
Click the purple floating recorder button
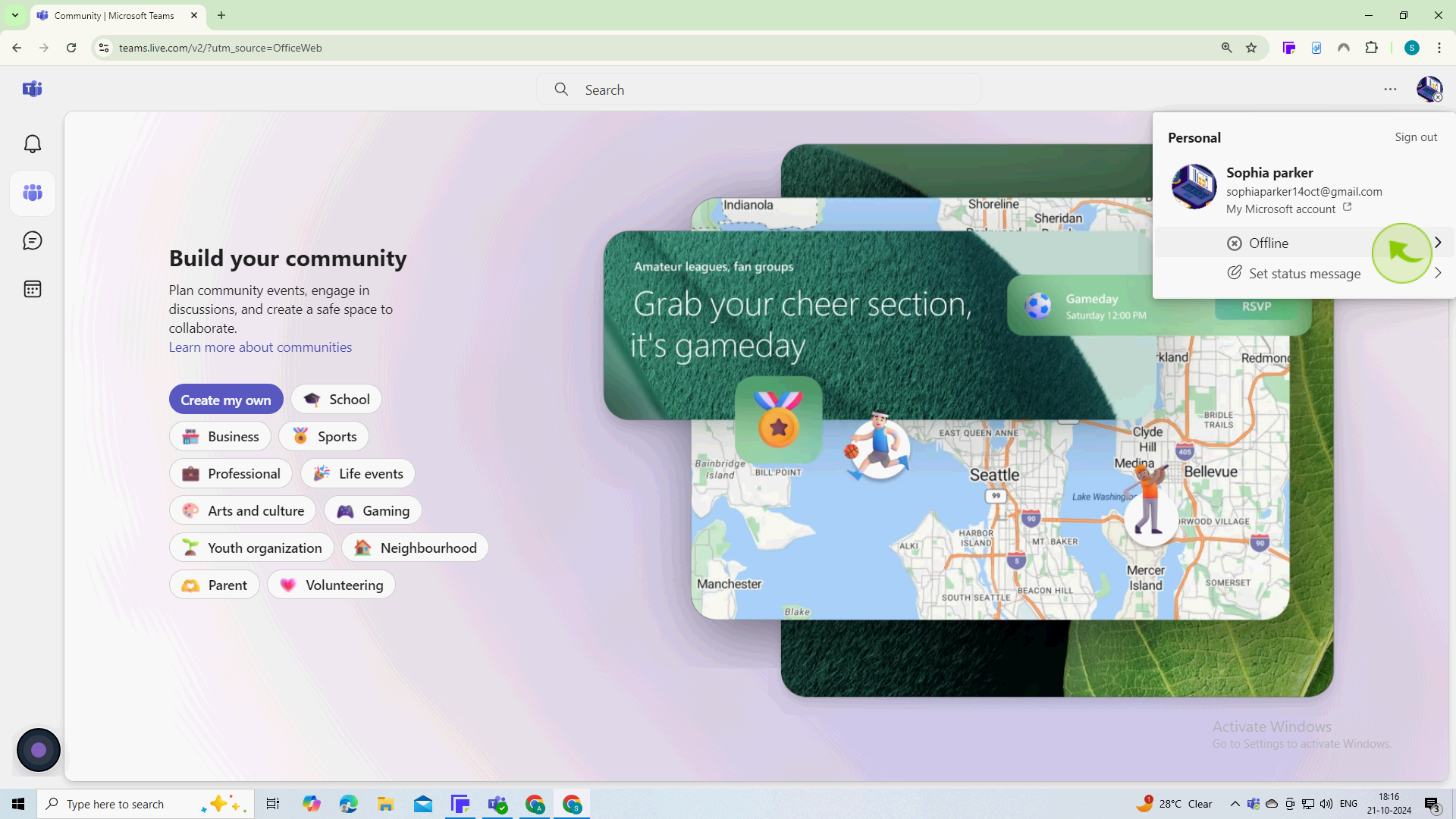(x=39, y=750)
